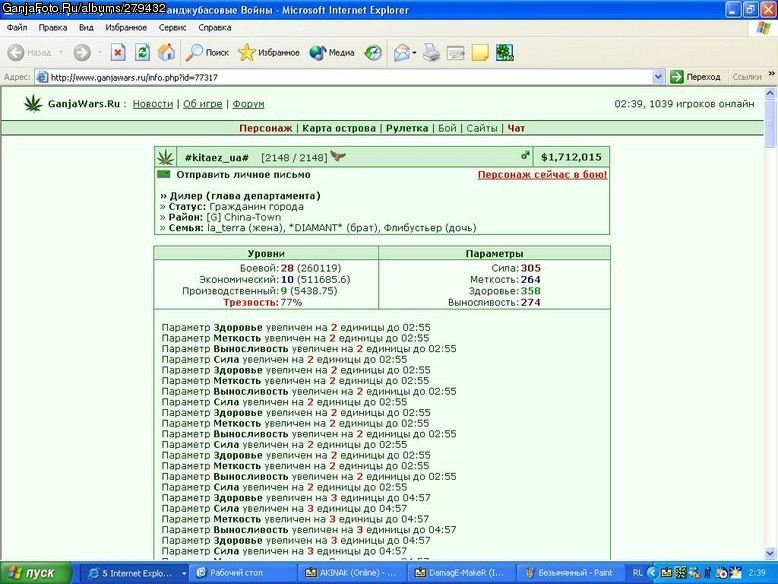The width and height of the screenshot is (778, 584).
Task: Open the Карта острова navigation link
Action: coord(339,128)
